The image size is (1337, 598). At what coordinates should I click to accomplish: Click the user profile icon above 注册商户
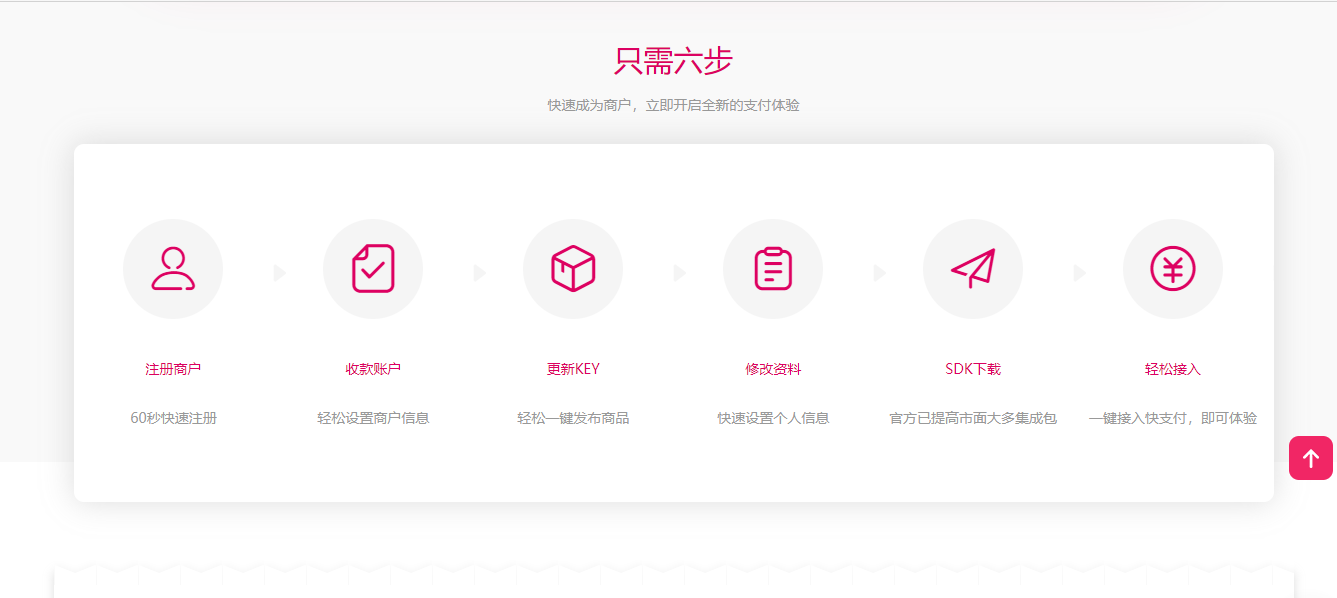click(173, 269)
